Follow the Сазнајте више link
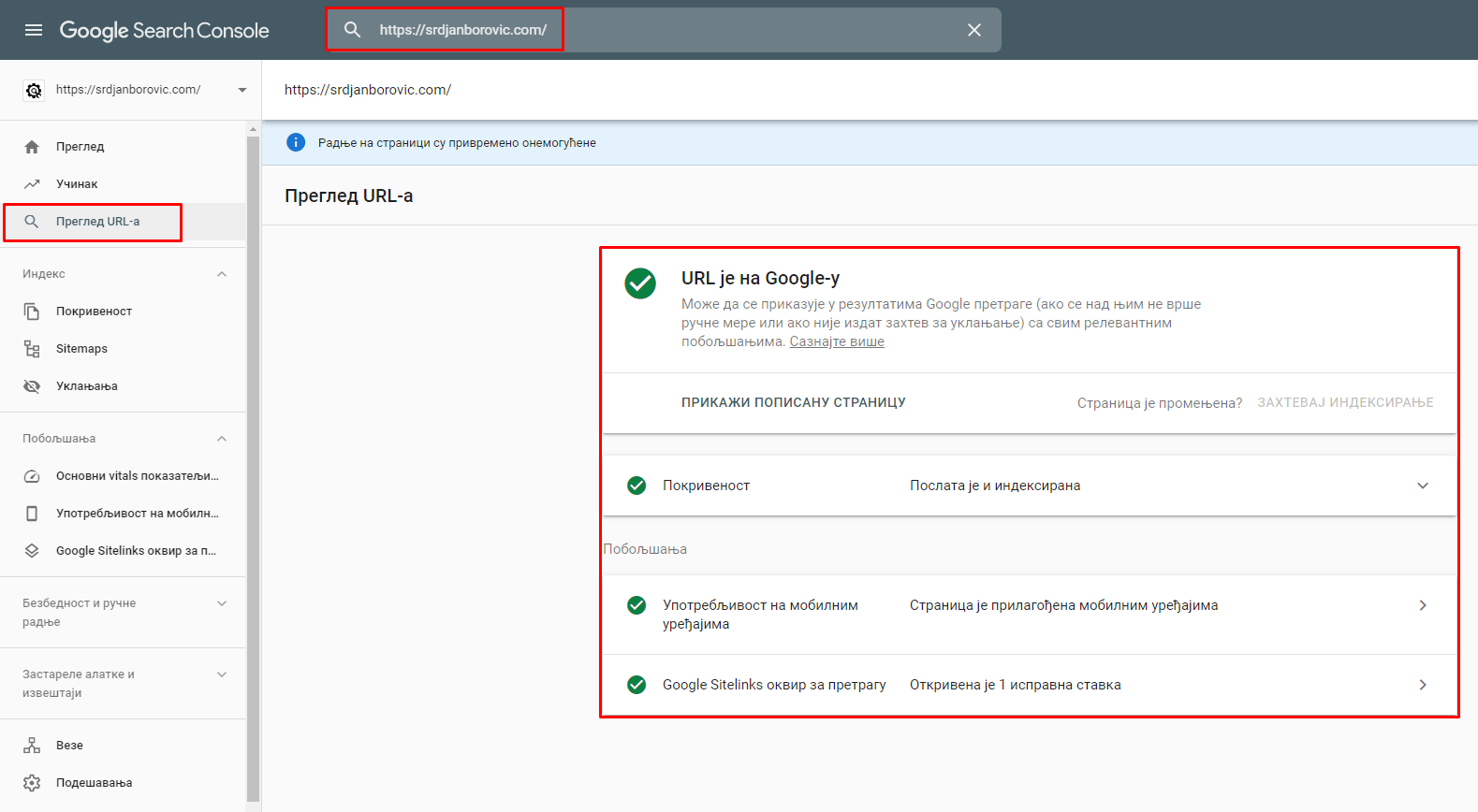The width and height of the screenshot is (1478, 812). click(837, 341)
